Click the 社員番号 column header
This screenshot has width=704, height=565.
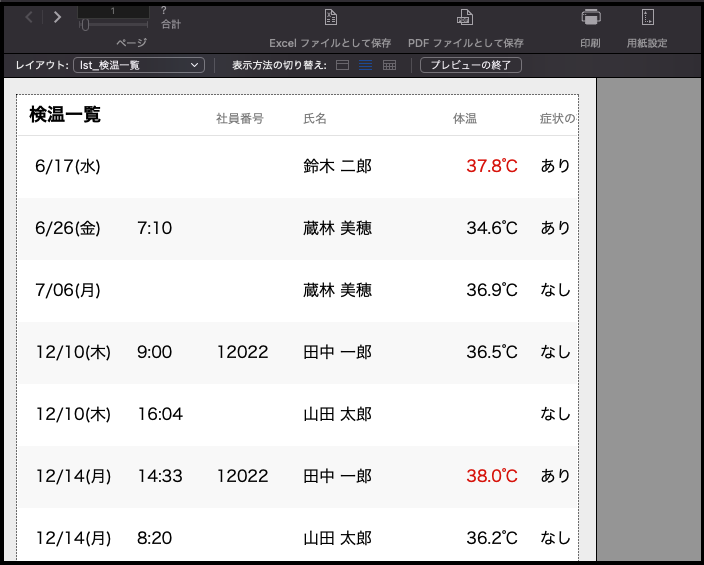pyautogui.click(x=240, y=119)
